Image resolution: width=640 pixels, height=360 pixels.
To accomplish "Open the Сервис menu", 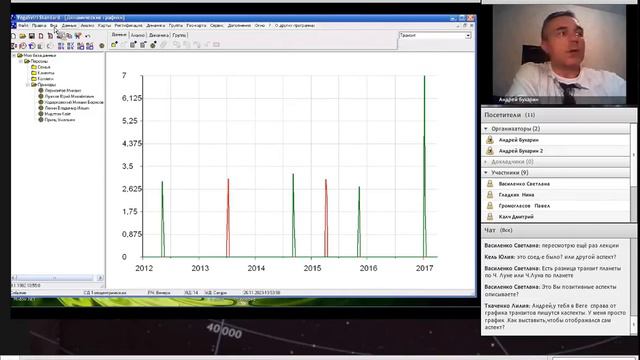I will [x=217, y=25].
